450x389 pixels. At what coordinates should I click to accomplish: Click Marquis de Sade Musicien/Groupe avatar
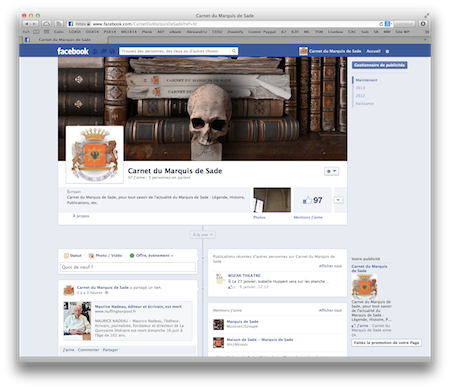(218, 324)
